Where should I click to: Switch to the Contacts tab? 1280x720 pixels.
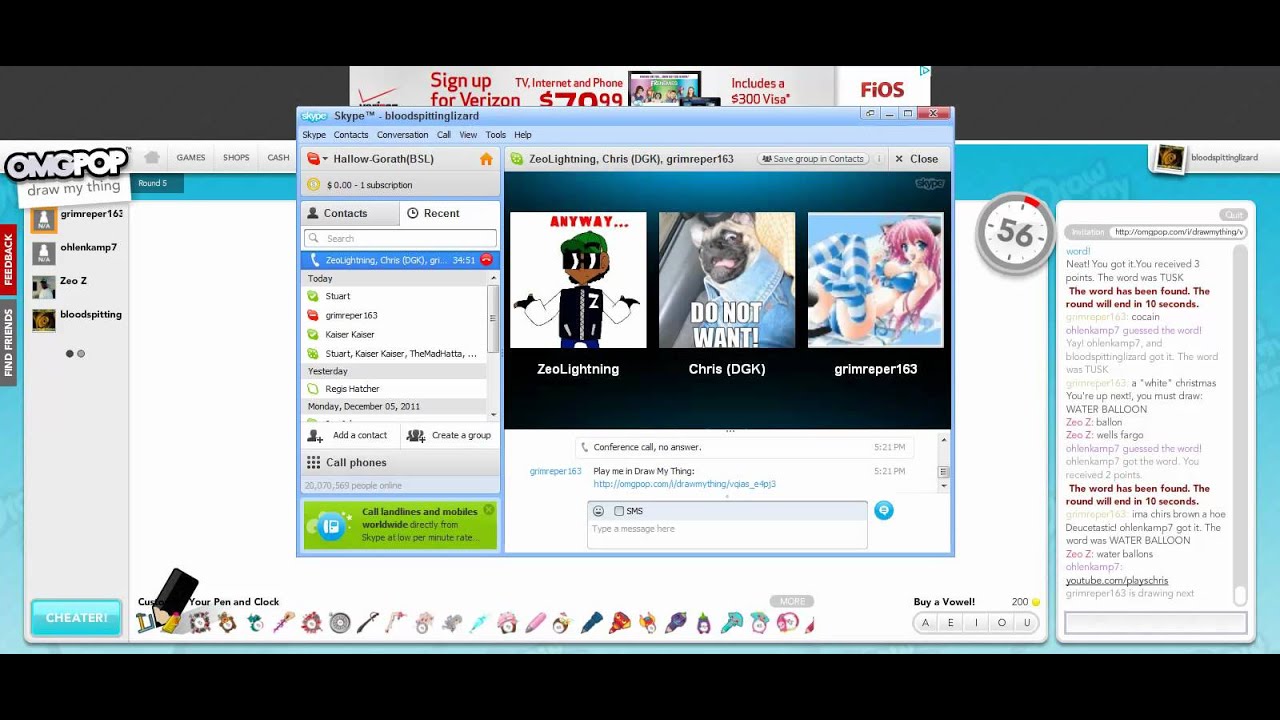coord(350,213)
